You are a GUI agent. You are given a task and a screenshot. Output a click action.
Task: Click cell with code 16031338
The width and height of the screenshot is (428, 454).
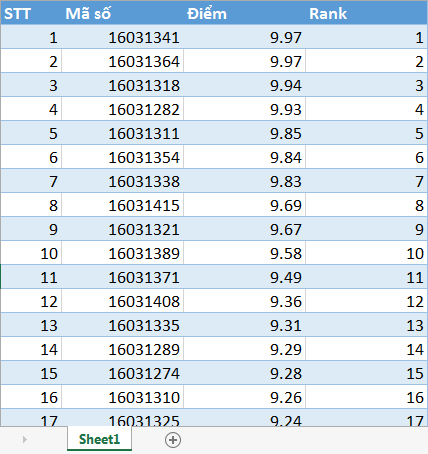[x=122, y=181]
